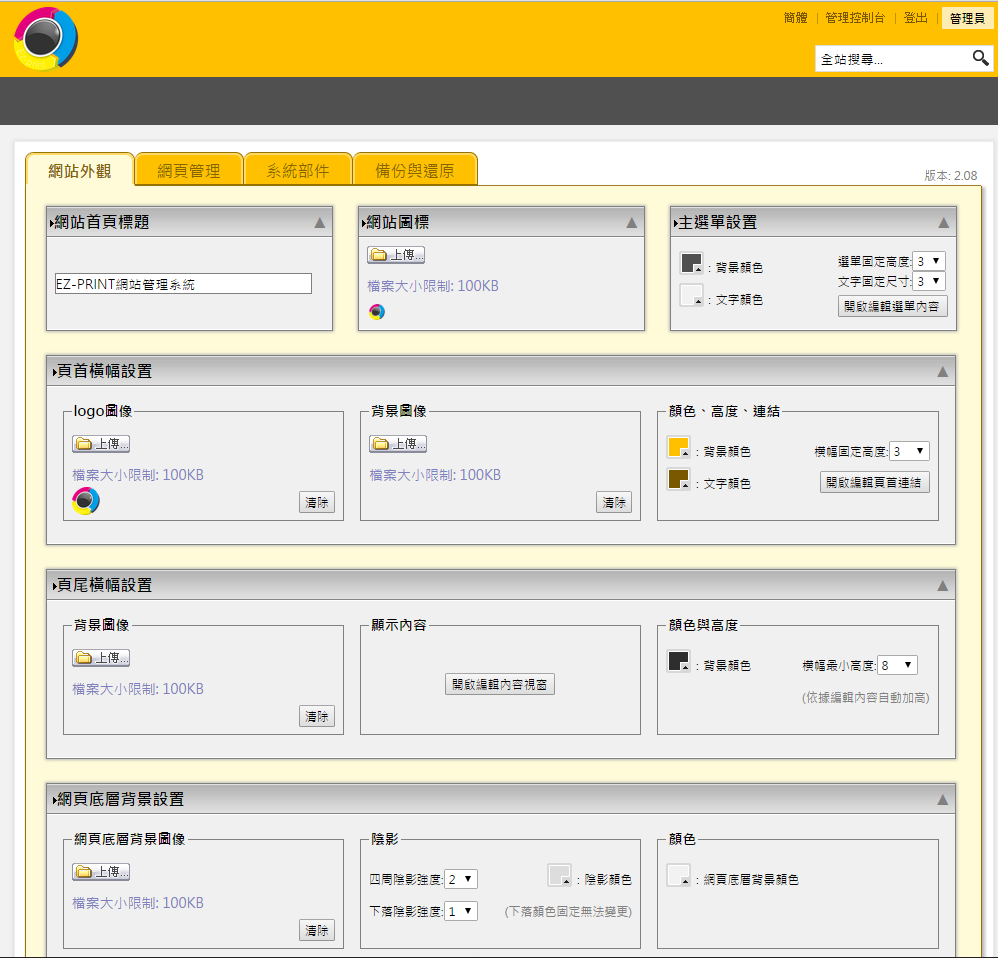
Task: Open the brown header text color swatch
Action: 679,480
